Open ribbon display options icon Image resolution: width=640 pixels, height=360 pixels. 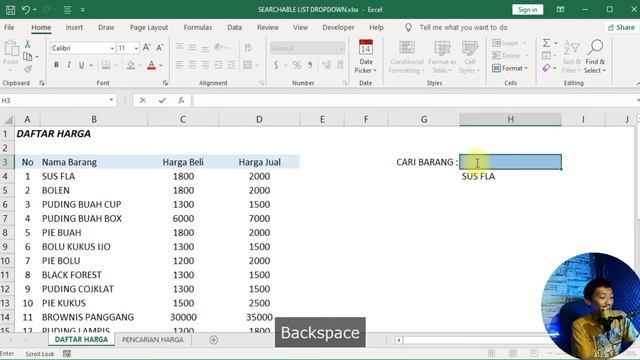[x=560, y=9]
